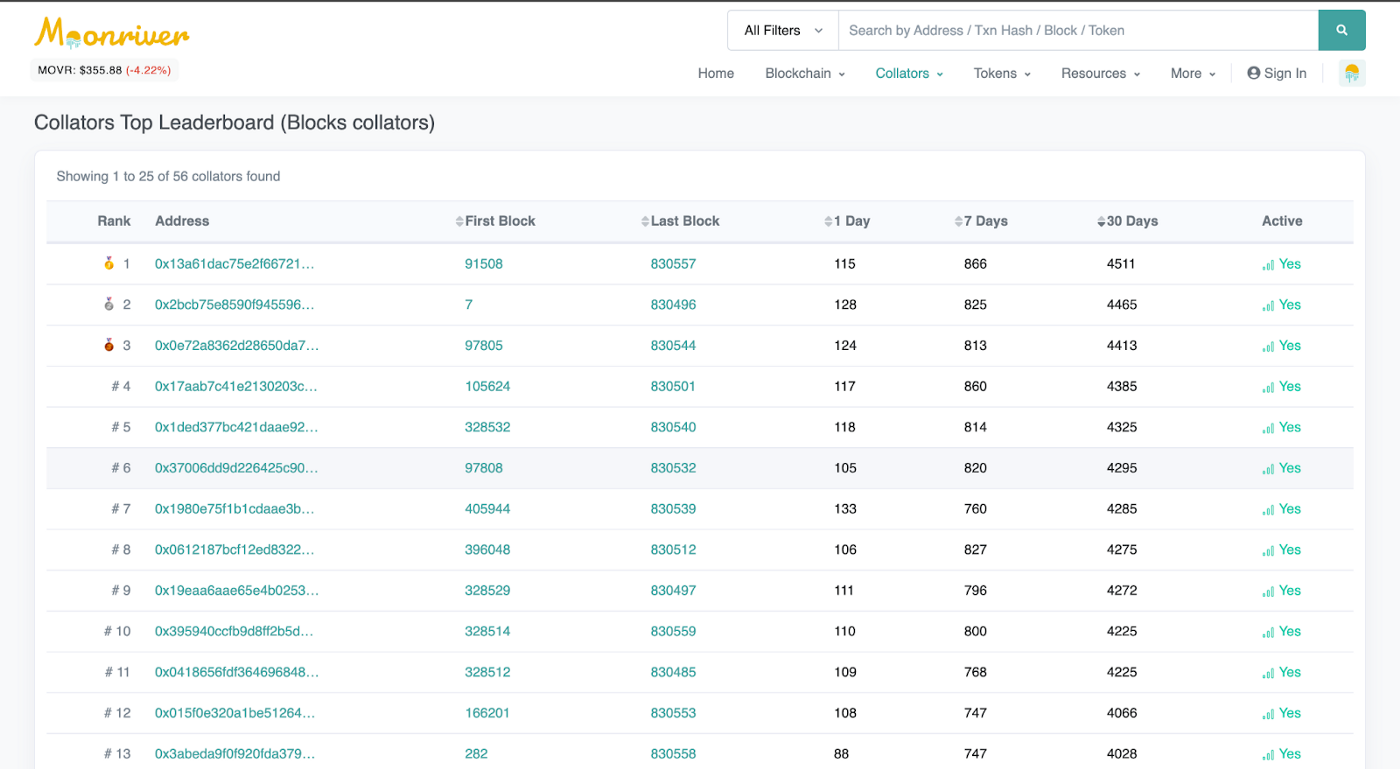The height and width of the screenshot is (769, 1400).
Task: Click the Rank column header
Action: [114, 221]
